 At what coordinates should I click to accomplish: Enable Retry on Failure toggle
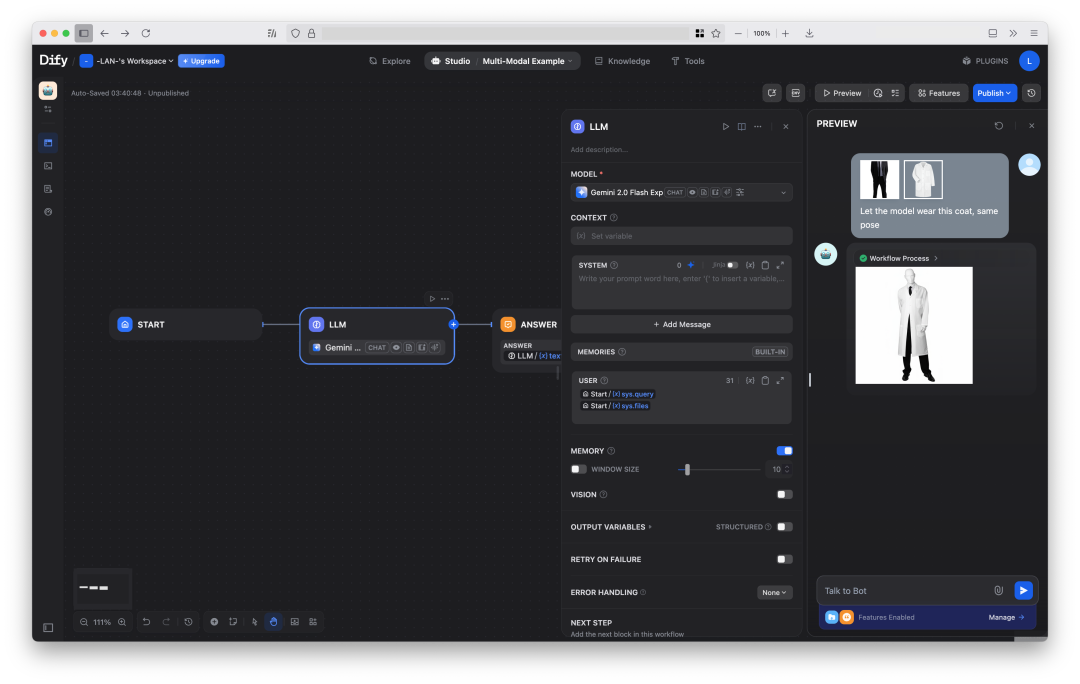point(785,559)
